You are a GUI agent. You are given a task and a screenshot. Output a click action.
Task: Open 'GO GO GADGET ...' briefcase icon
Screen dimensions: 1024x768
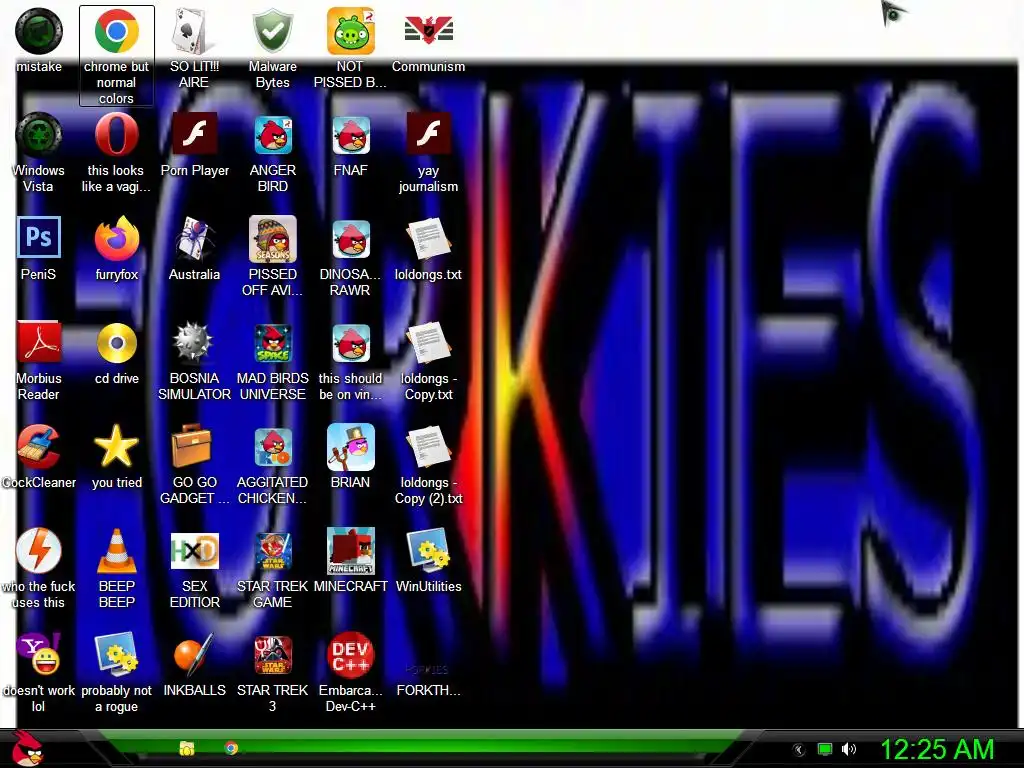pos(192,446)
